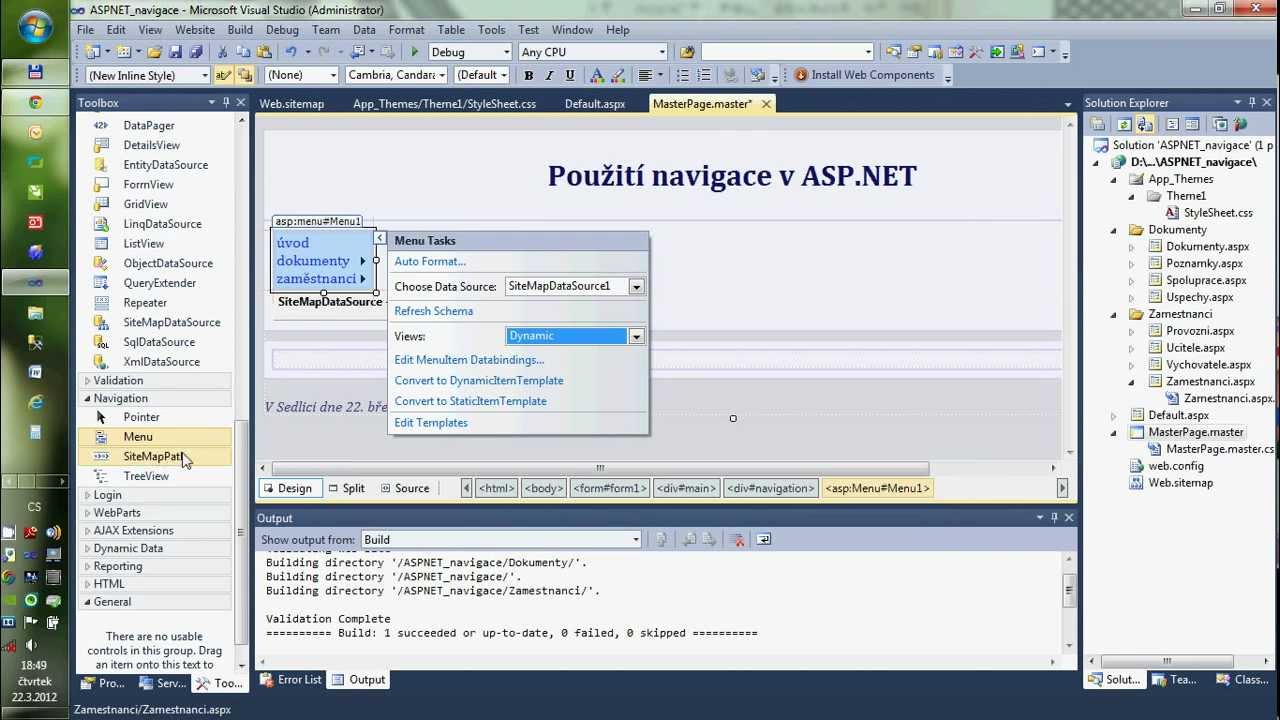Click the Undo arrow icon

coord(290,52)
